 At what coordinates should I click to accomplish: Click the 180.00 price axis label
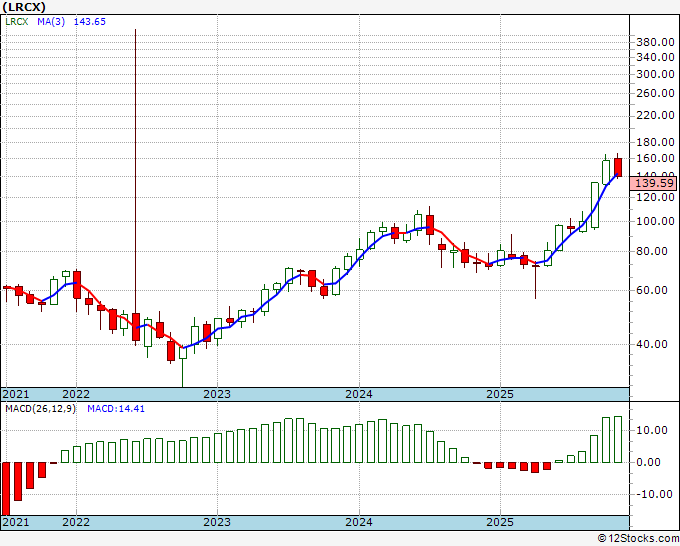tap(655, 142)
